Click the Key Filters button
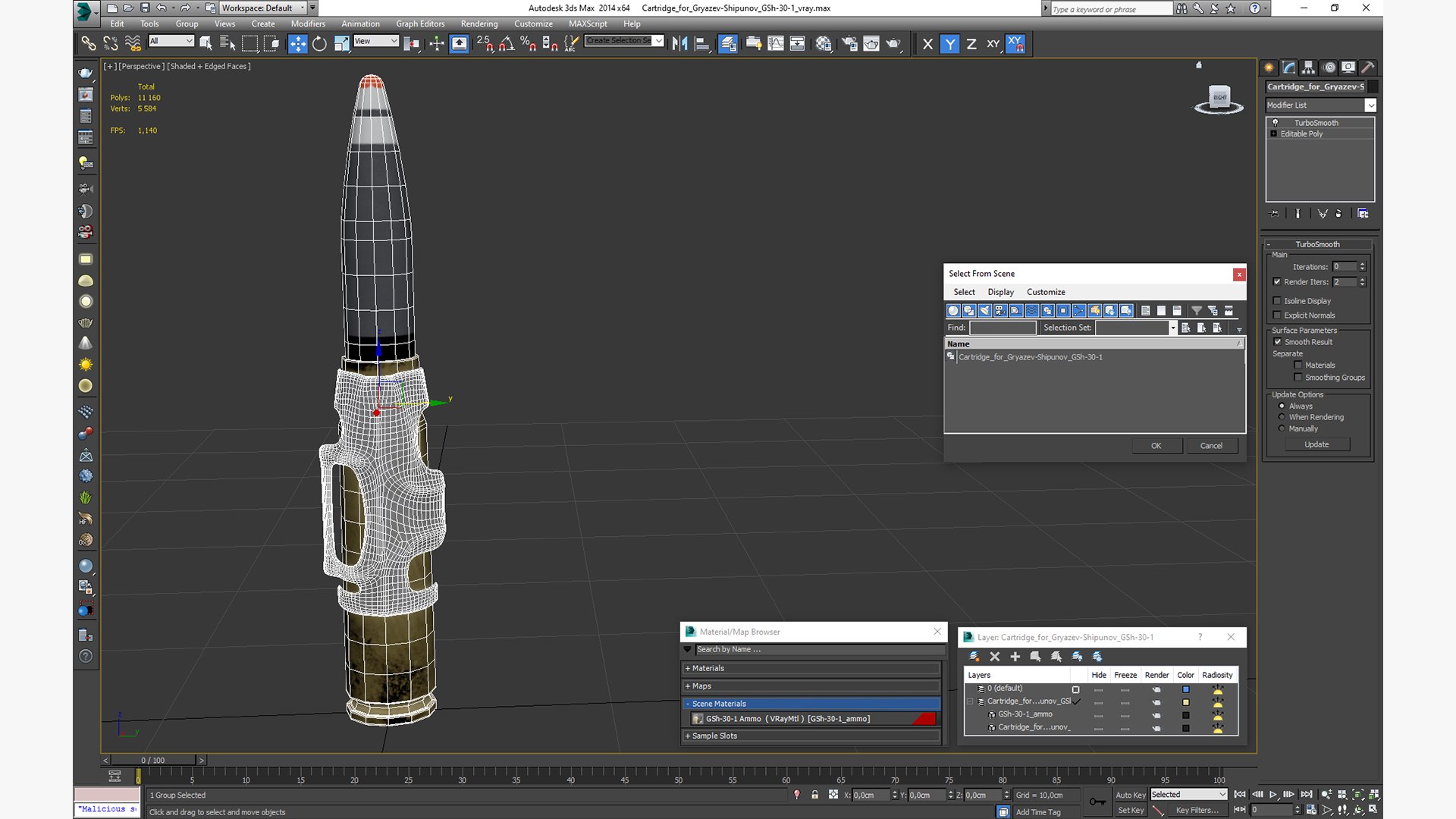This screenshot has width=1456, height=819. pos(1197,811)
